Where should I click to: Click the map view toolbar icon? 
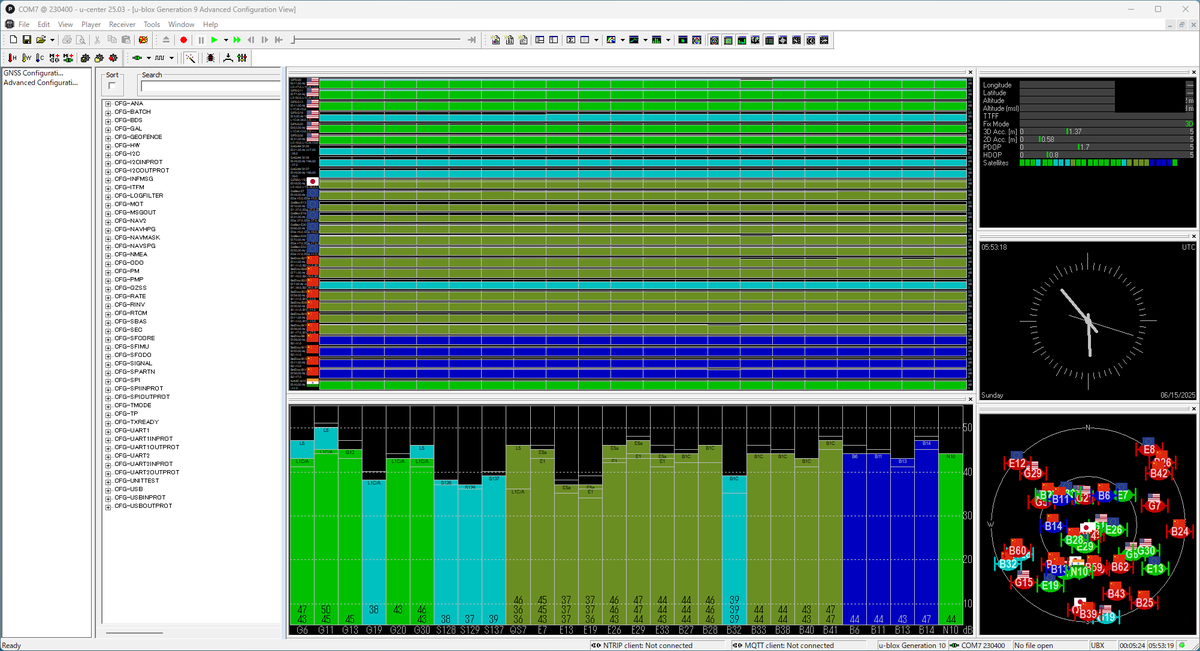pos(611,40)
